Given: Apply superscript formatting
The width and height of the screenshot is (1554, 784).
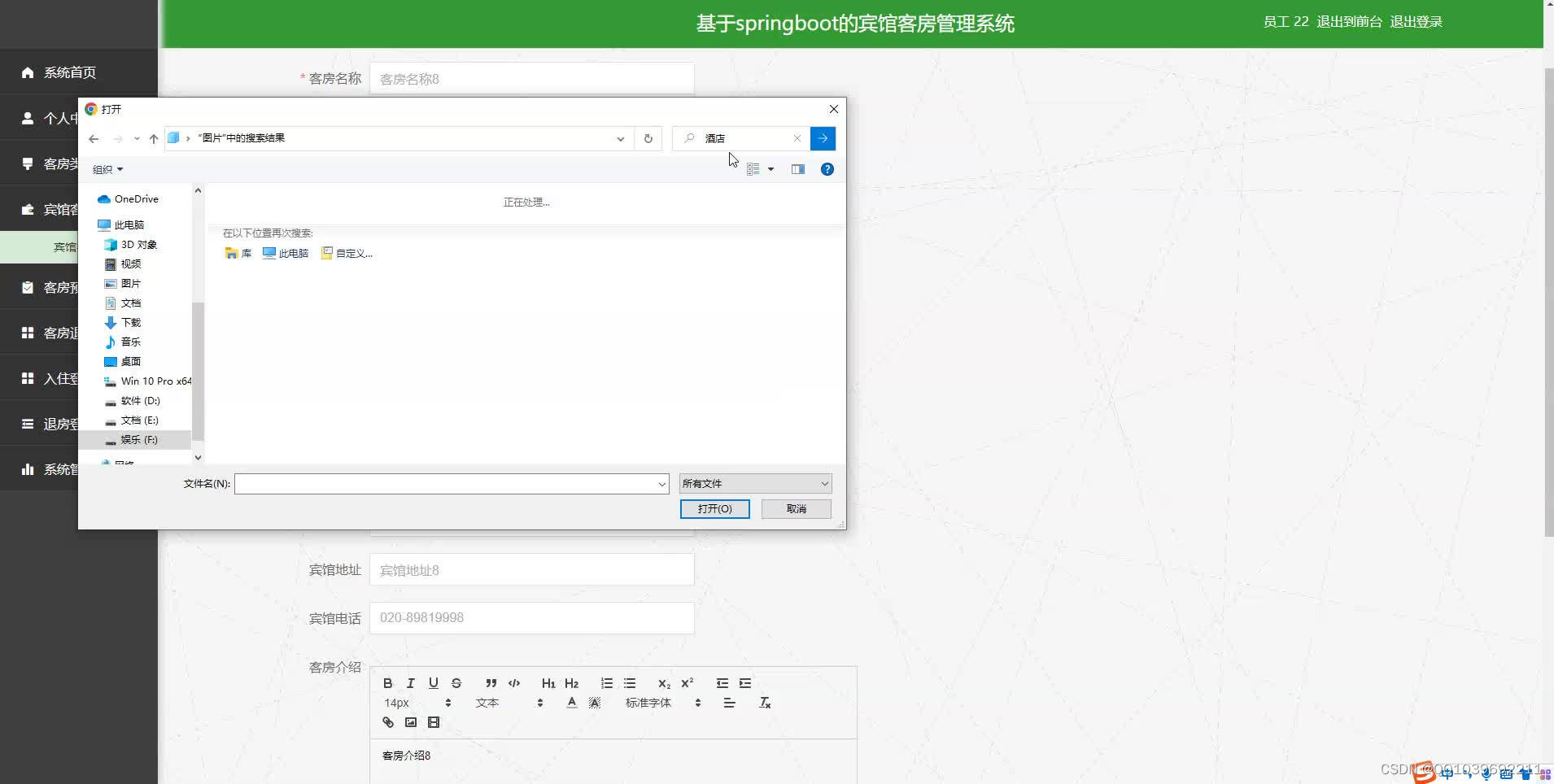Looking at the screenshot, I should [688, 683].
